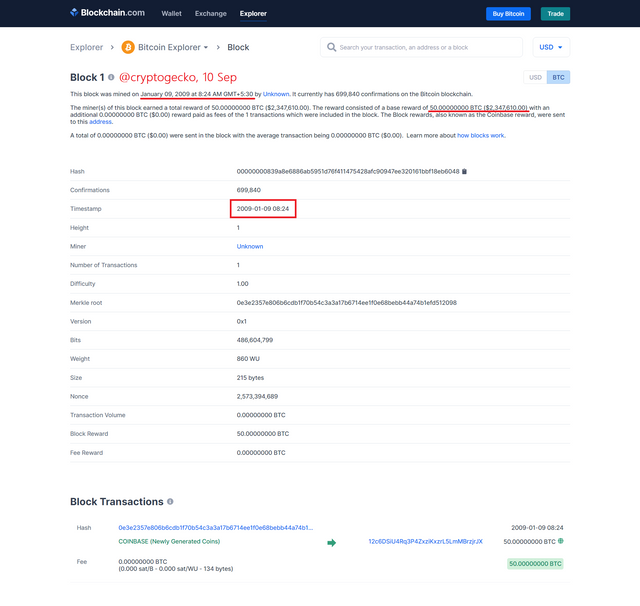The image size is (640, 606).
Task: Click the Trade button
Action: click(x=555, y=13)
